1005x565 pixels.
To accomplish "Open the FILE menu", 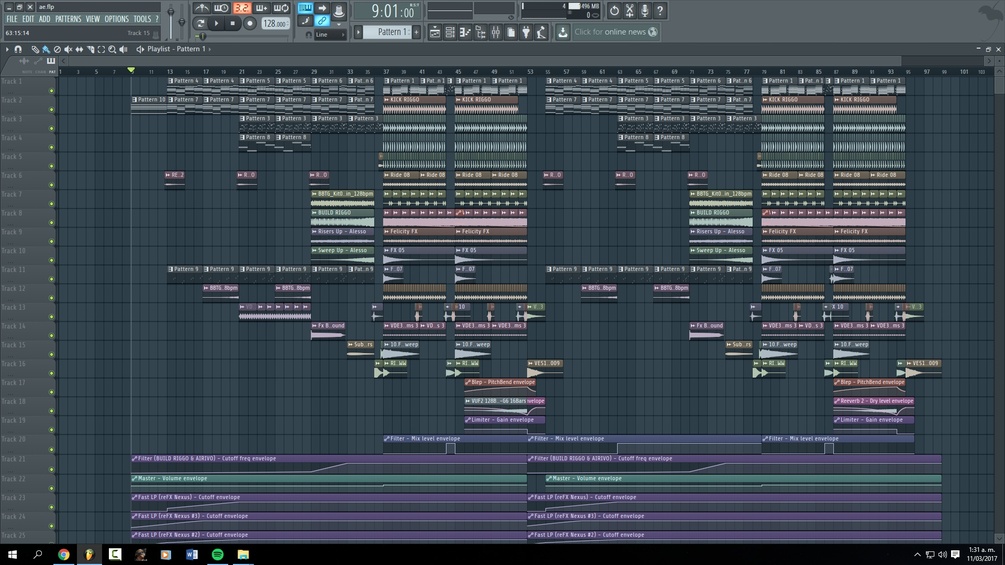I will tap(12, 19).
